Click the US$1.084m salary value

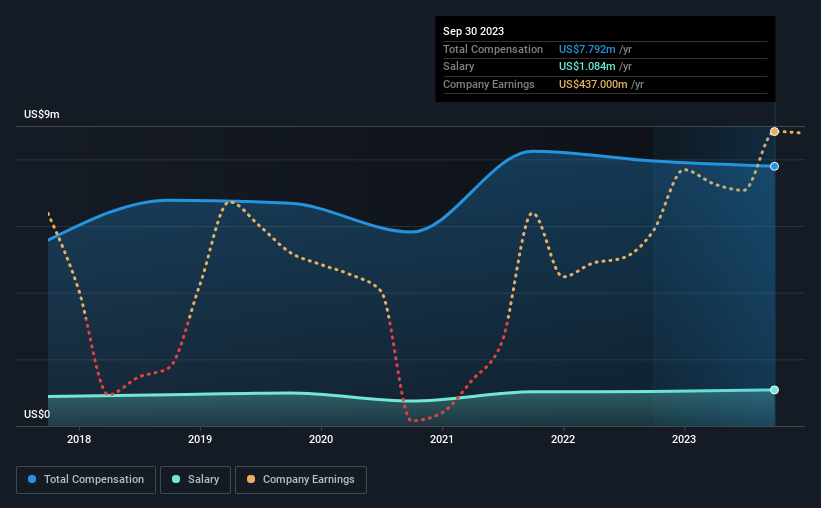click(587, 67)
